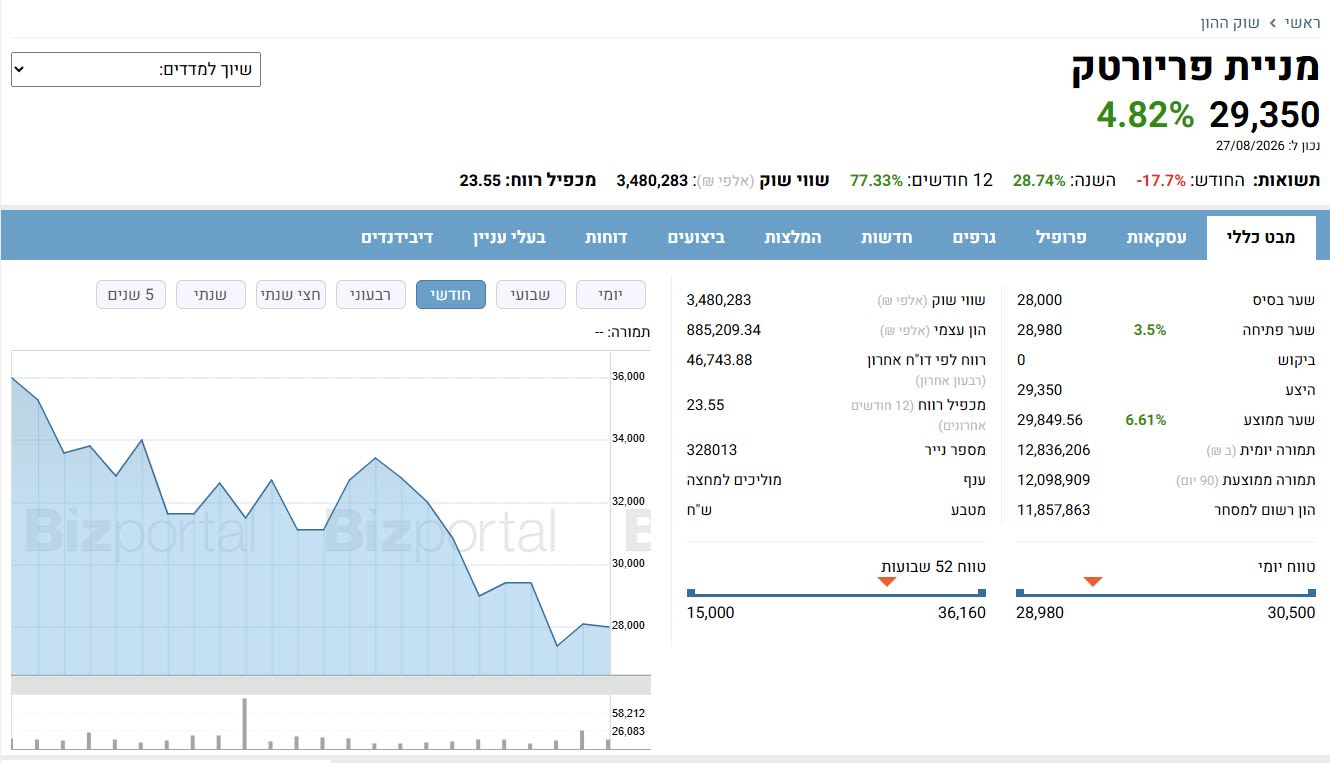
Task: Click the profit value 46,743.88
Action: click(720, 360)
